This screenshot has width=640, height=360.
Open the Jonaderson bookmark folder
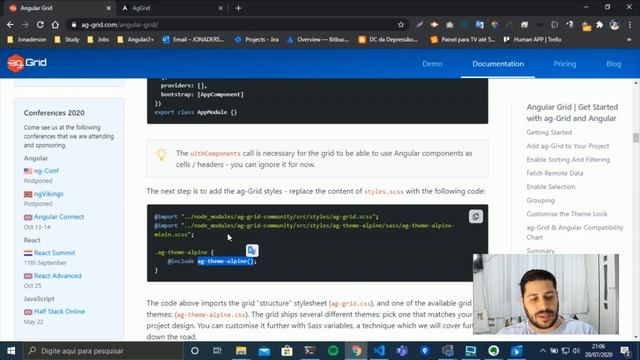point(27,40)
